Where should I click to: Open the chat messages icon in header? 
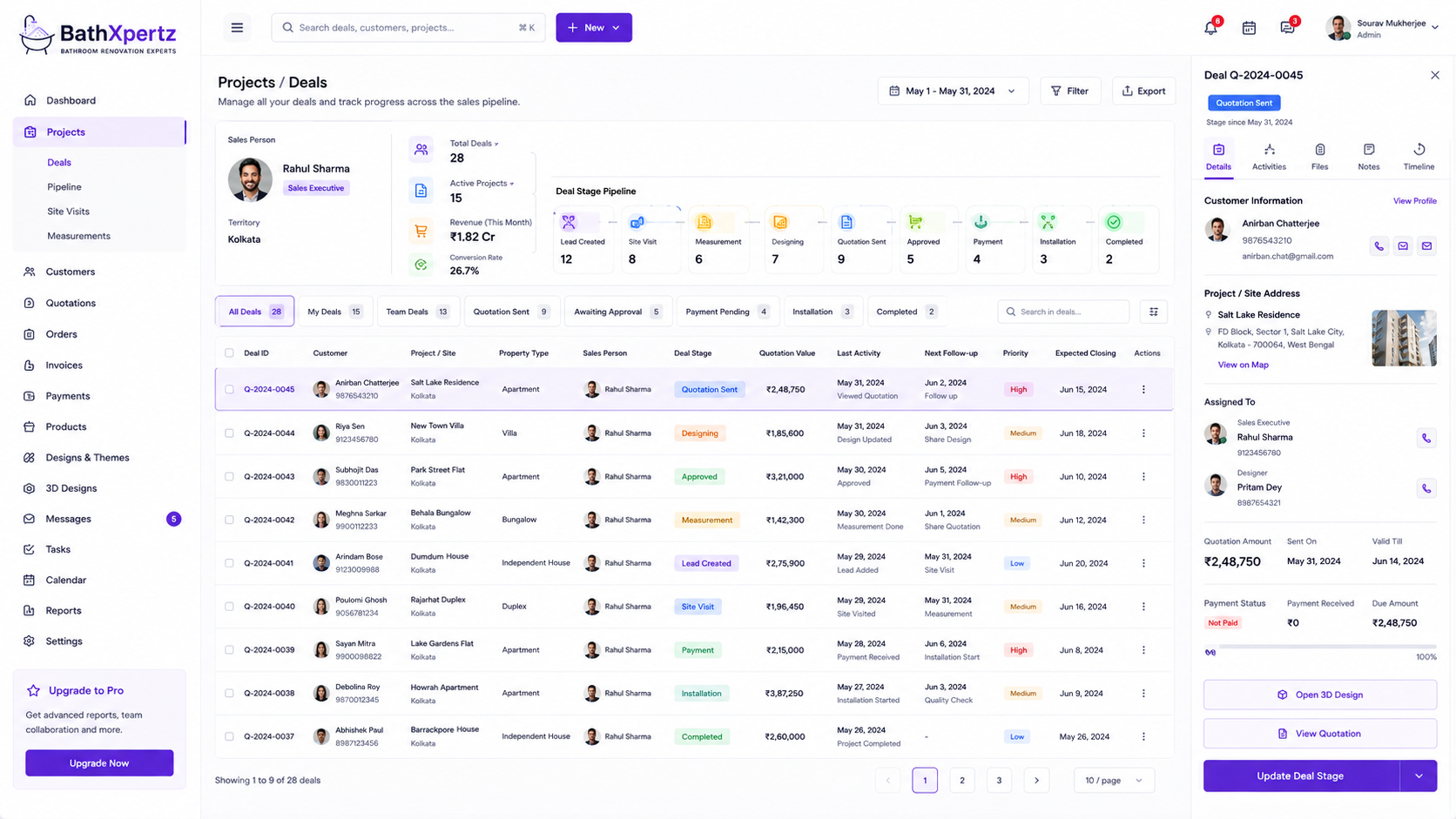pos(1287,28)
